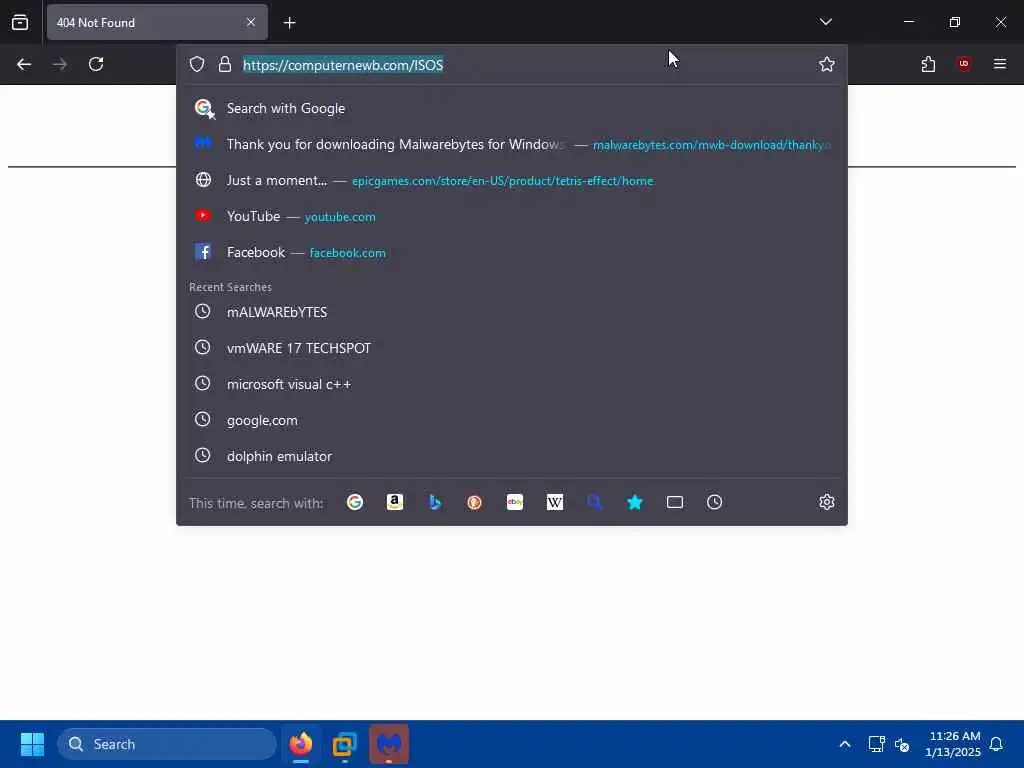
Task: Search this time with Bing
Action: click(x=435, y=502)
